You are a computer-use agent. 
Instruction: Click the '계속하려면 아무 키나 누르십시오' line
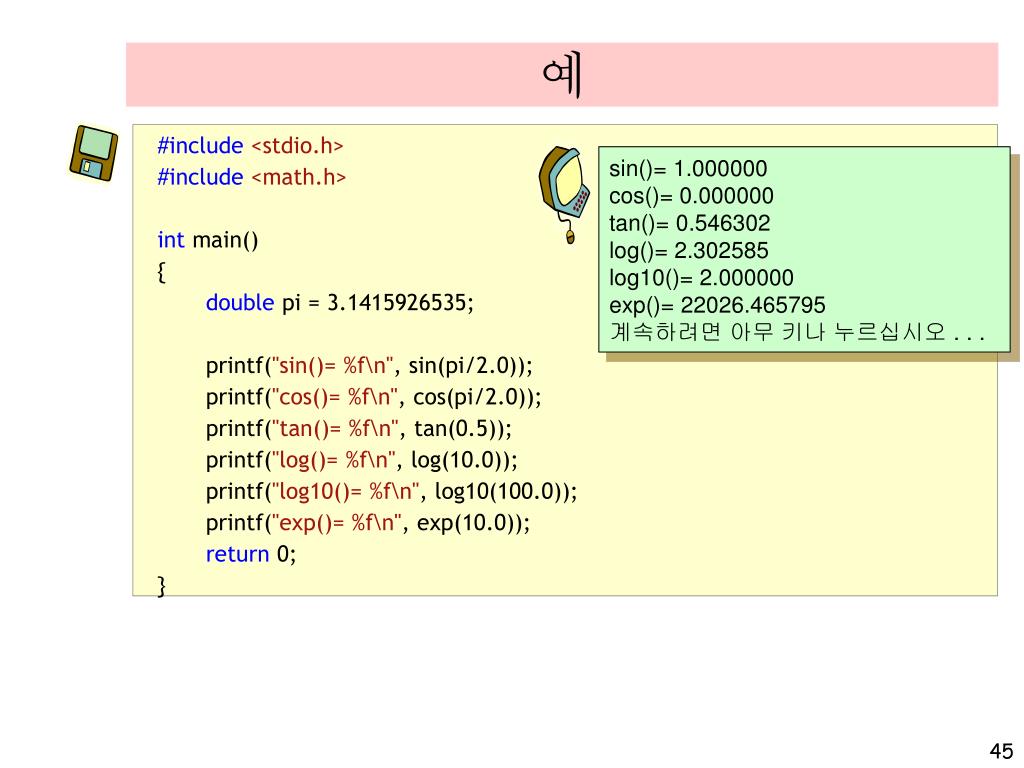point(797,332)
